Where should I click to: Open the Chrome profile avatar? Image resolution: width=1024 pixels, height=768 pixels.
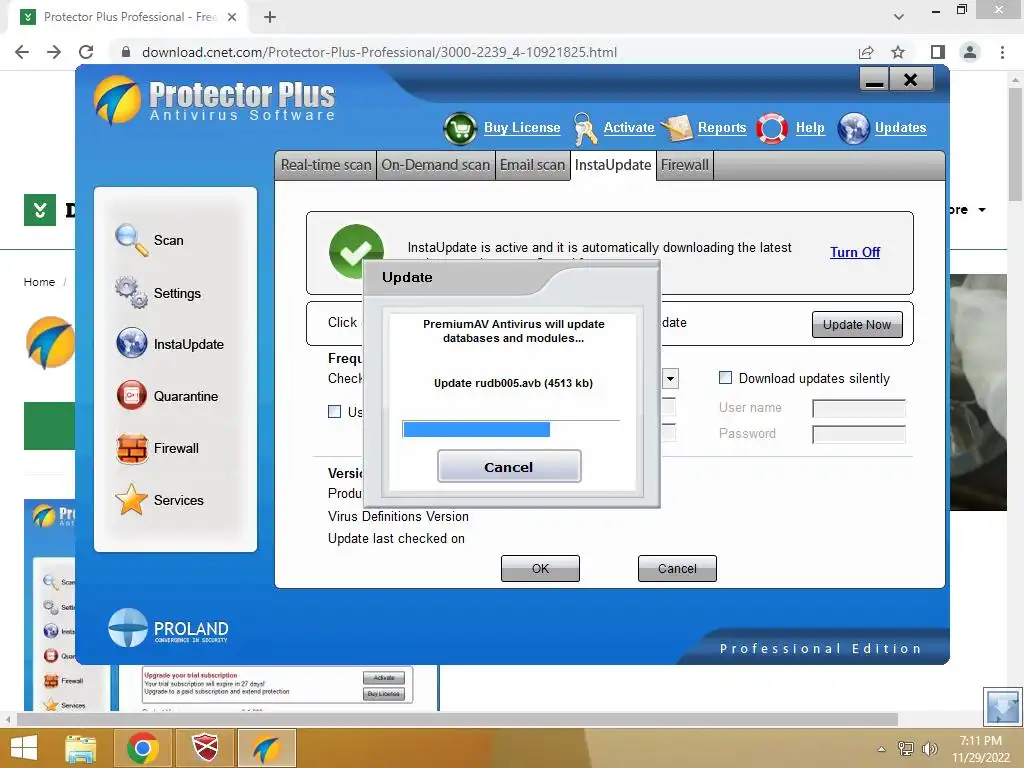click(x=970, y=52)
